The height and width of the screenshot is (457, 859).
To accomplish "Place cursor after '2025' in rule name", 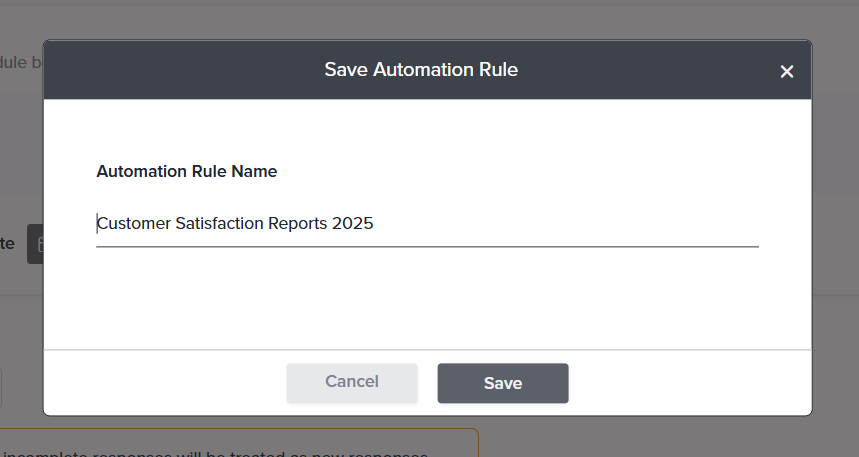I will click(374, 224).
